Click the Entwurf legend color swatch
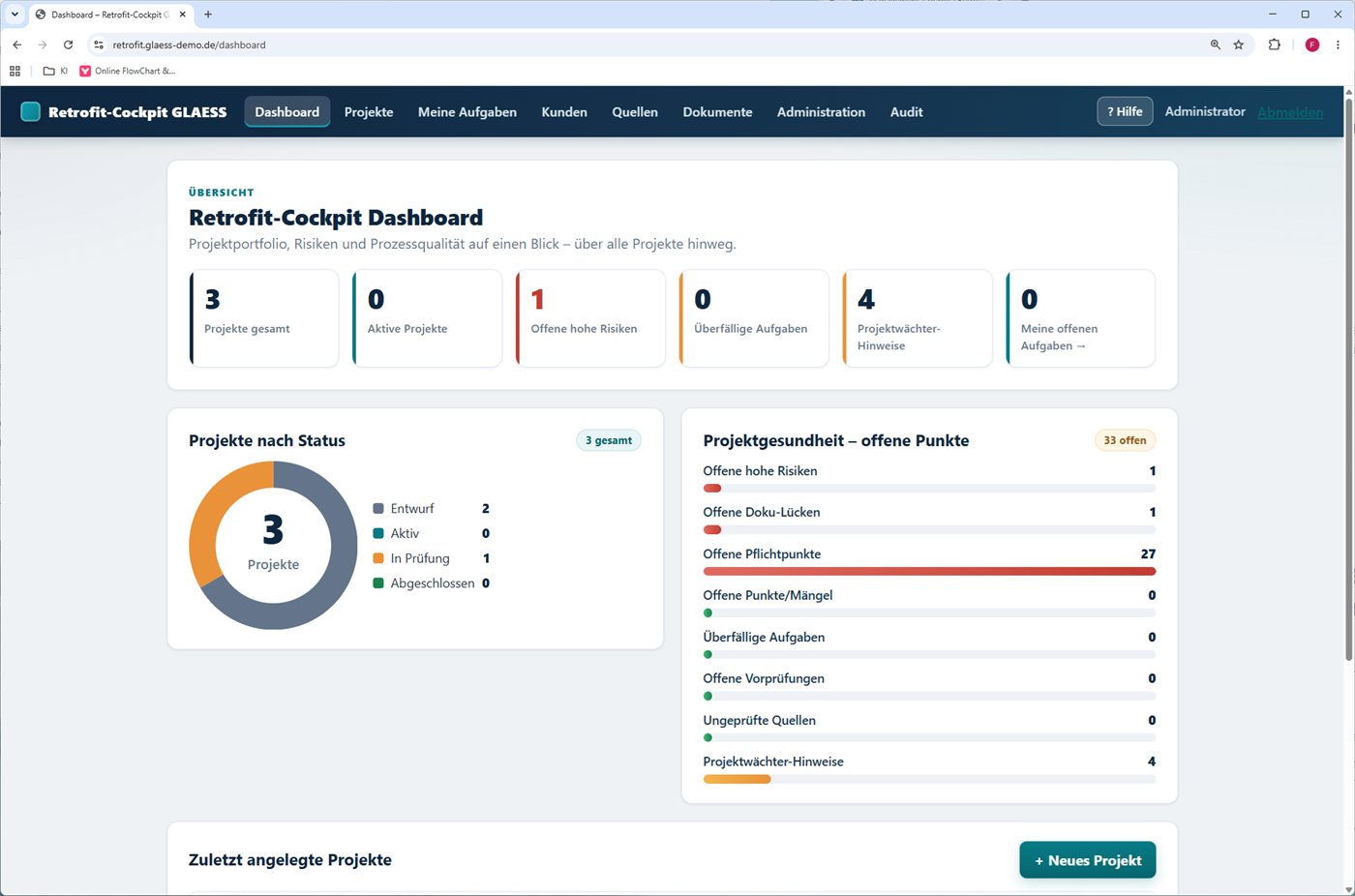Image resolution: width=1355 pixels, height=896 pixels. pos(378,508)
